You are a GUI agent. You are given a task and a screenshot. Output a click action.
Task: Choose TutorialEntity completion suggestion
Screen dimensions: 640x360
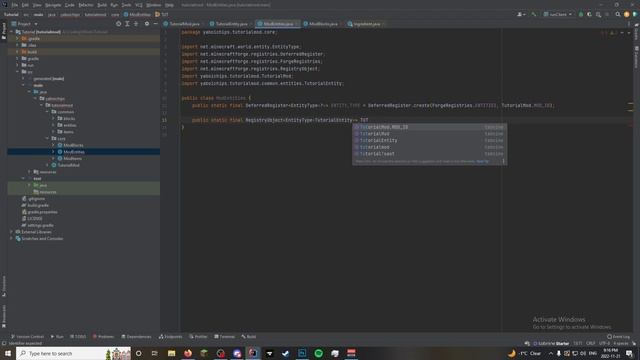click(x=429, y=140)
